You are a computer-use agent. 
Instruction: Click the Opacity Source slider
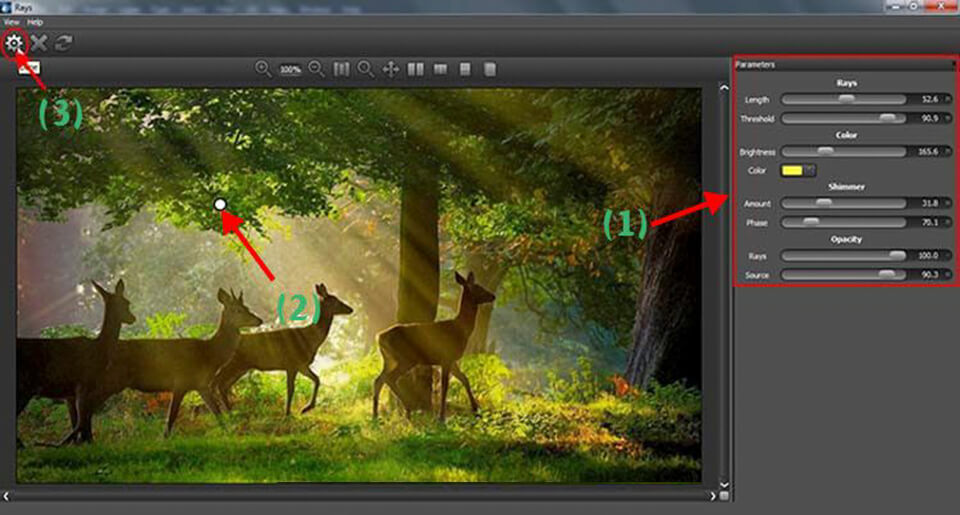(x=844, y=275)
